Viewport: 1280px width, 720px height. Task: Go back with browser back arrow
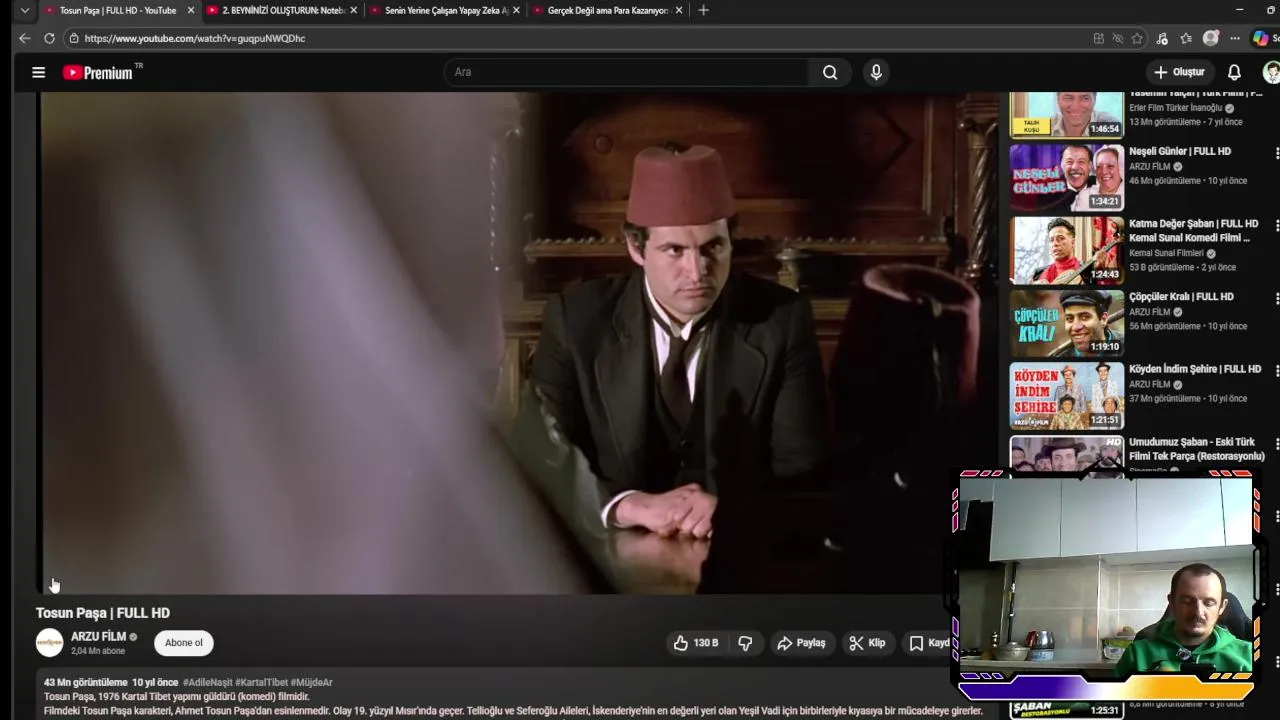pos(24,38)
